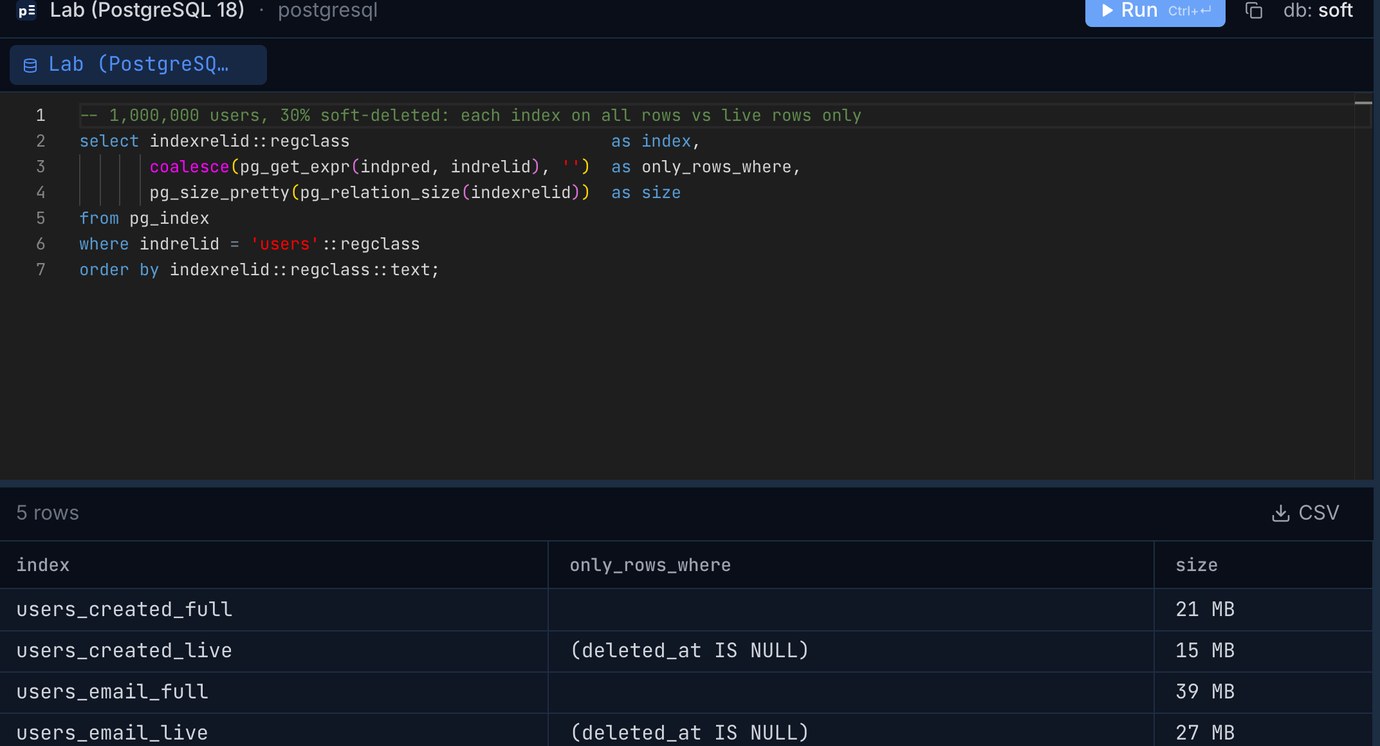Click line number 5 in gutter
The image size is (1380, 746).
tap(40, 218)
